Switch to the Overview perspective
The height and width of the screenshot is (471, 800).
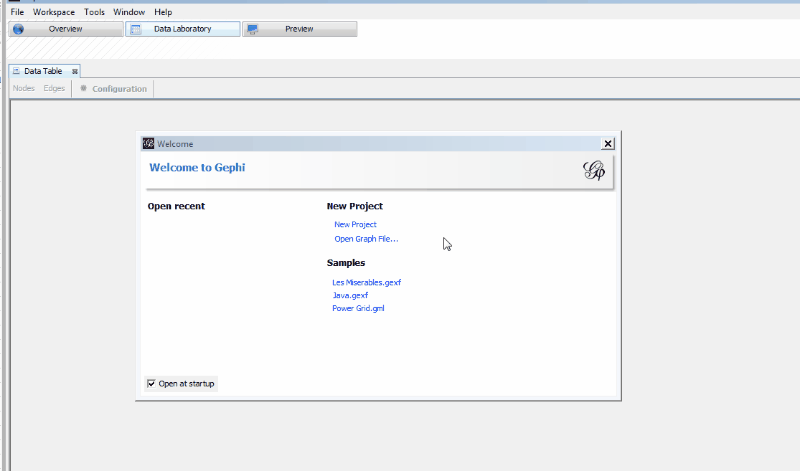point(66,29)
